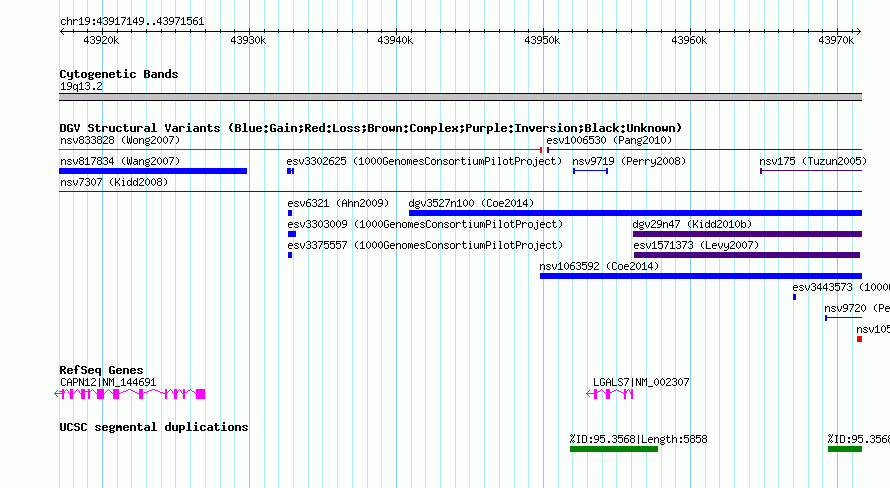890x488 pixels.
Task: Click the rightmost green segmental duplication bar
Action: (845, 449)
